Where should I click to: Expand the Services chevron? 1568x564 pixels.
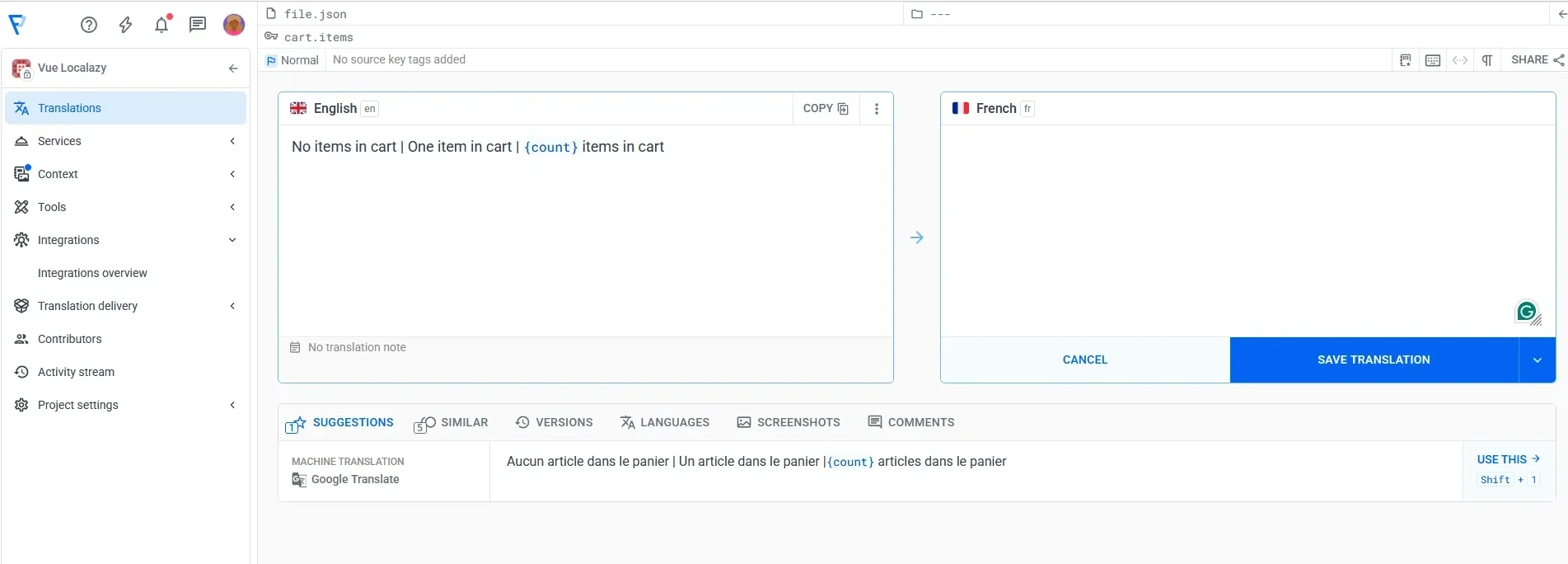pos(233,141)
